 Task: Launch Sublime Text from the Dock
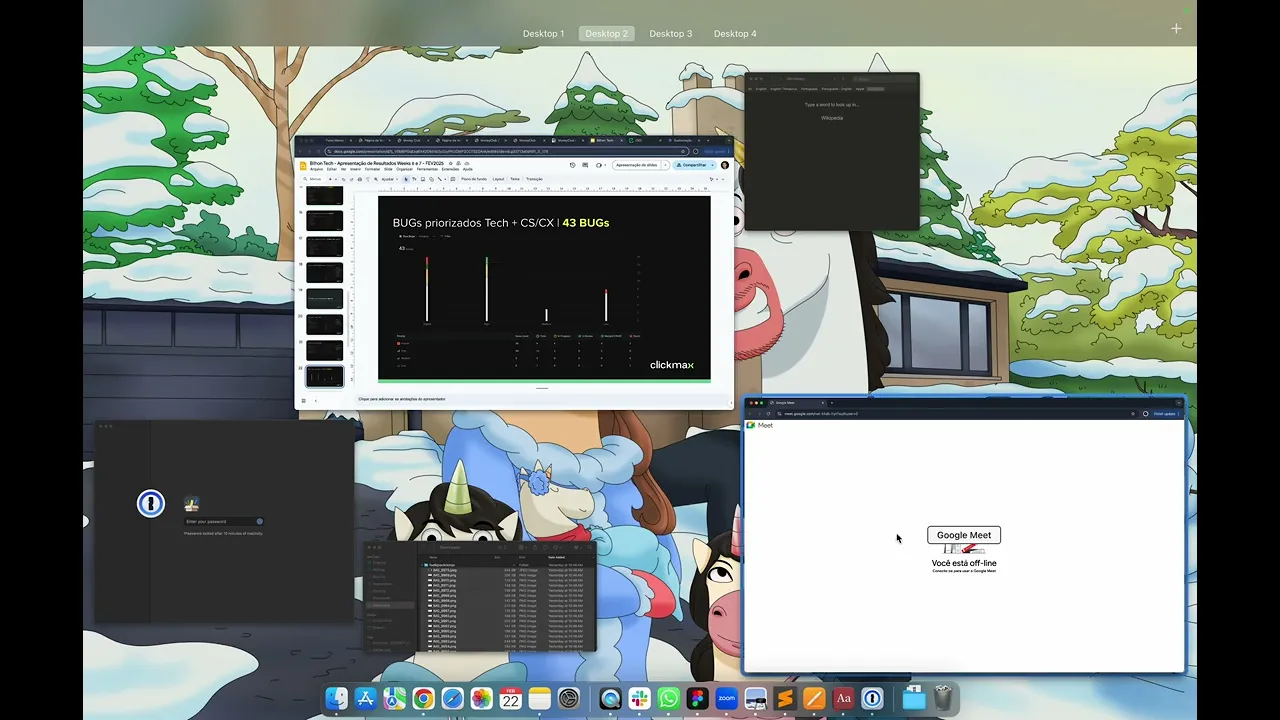785,698
